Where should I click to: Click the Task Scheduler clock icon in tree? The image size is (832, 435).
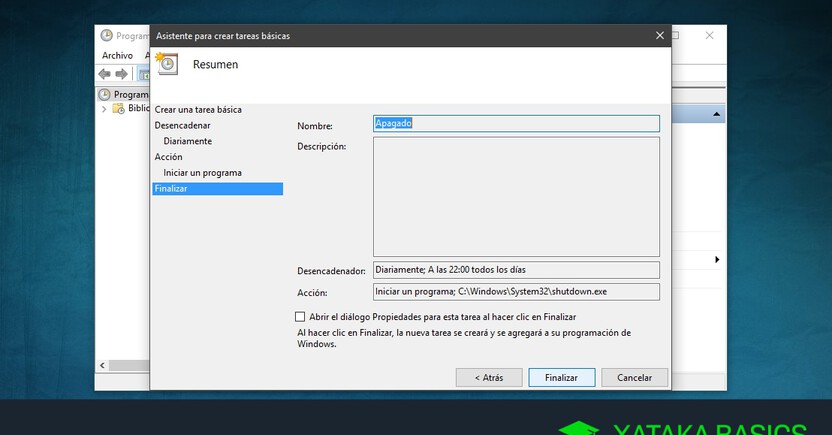click(x=105, y=94)
